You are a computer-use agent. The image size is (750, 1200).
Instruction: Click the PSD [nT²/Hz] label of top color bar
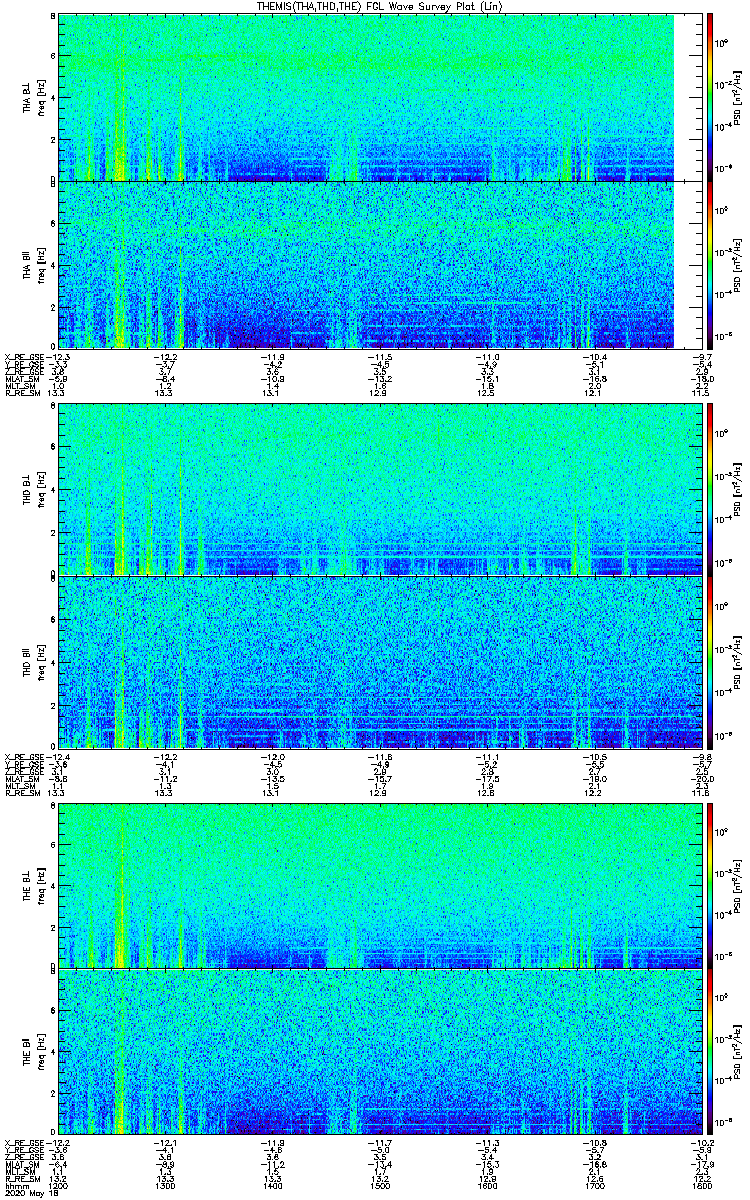point(738,98)
